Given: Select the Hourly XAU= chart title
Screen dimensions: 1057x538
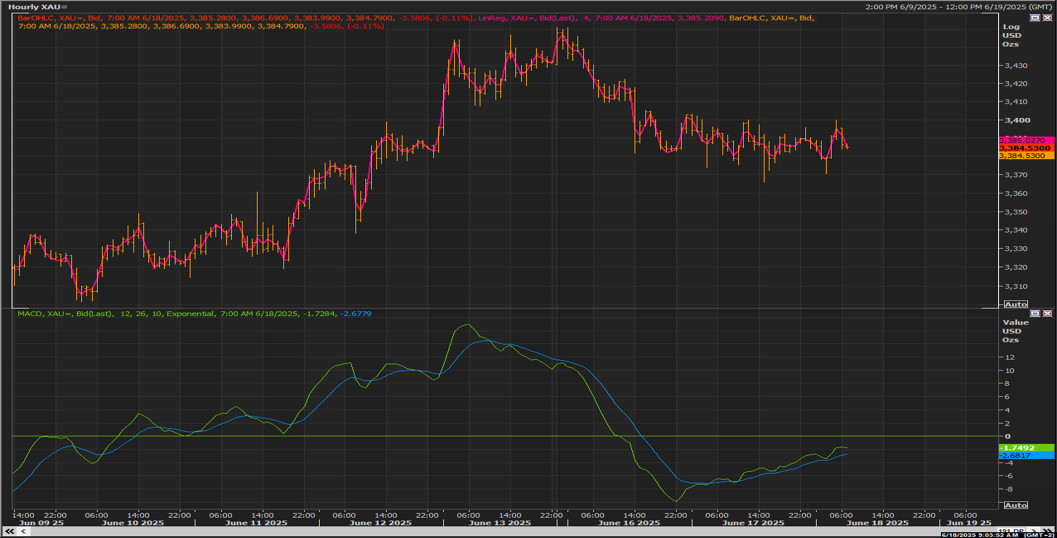Looking at the screenshot, I should [x=38, y=7].
